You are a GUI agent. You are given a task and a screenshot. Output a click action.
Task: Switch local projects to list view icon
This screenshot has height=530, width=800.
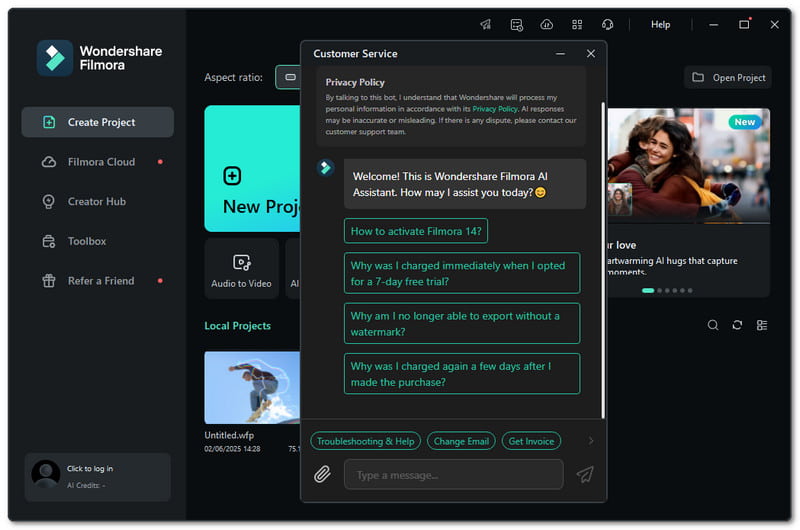(x=762, y=325)
